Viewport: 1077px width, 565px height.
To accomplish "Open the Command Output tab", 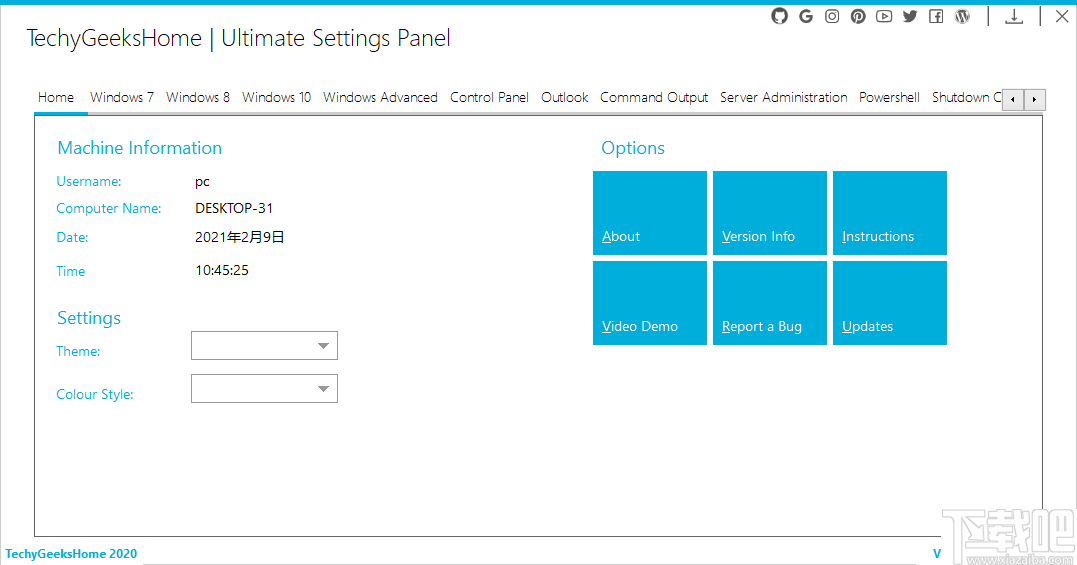I will coord(654,97).
